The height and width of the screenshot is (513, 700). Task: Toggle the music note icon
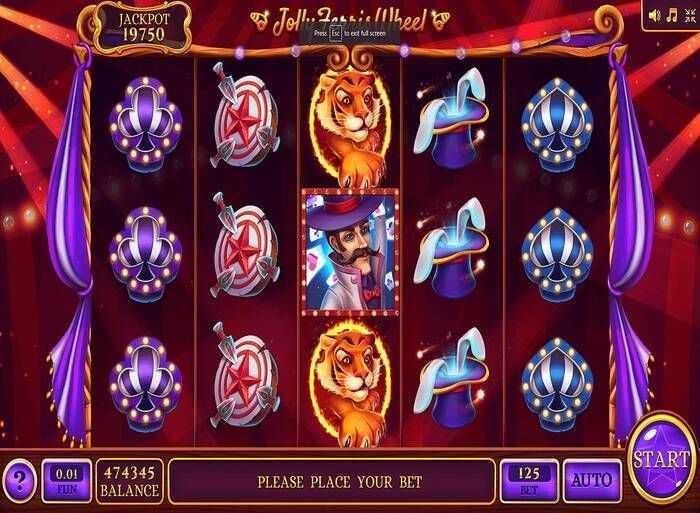[x=671, y=16]
